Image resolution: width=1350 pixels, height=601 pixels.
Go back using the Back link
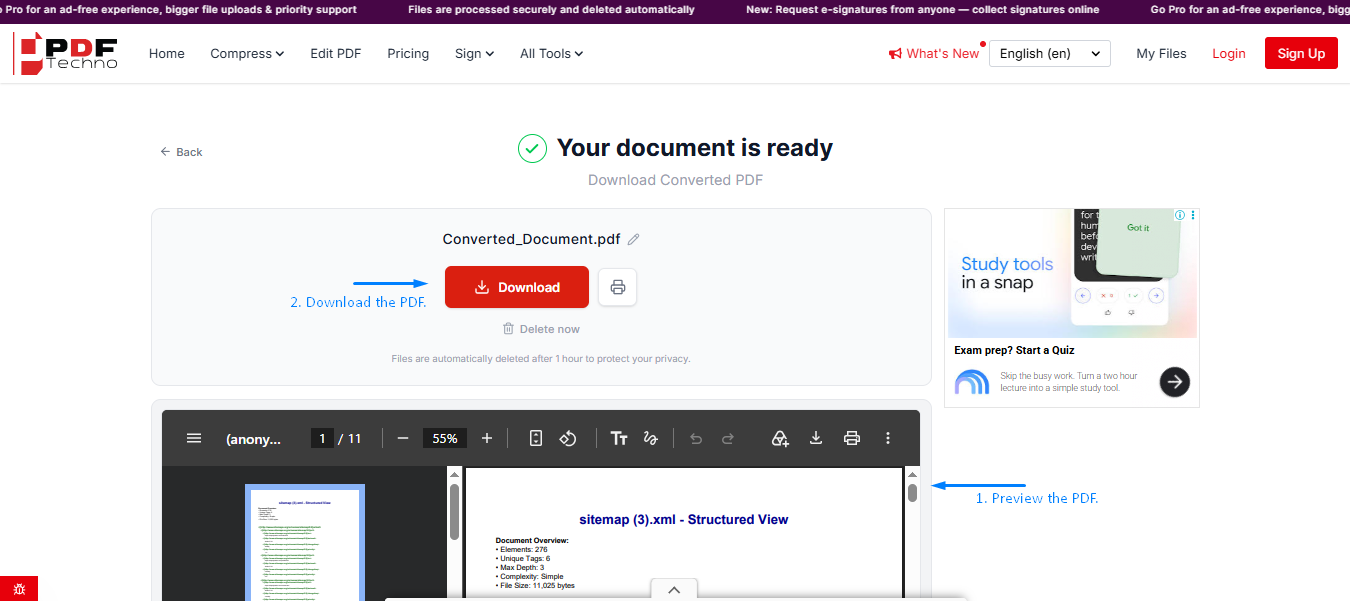click(x=181, y=152)
